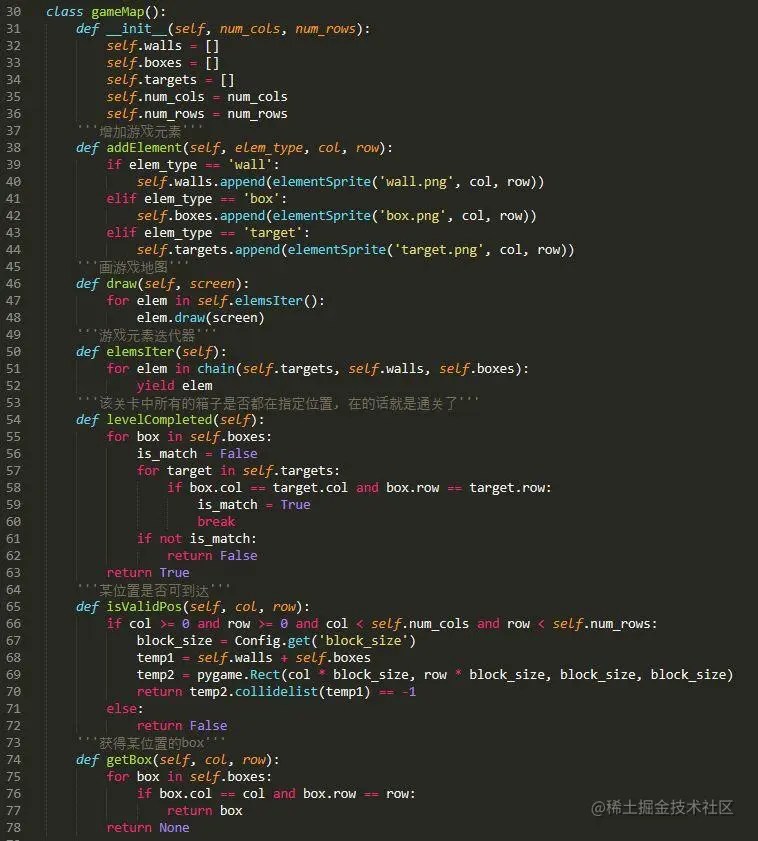758x841 pixels.
Task: Click 'is_match = False' on line 56
Action: [x=197, y=454]
